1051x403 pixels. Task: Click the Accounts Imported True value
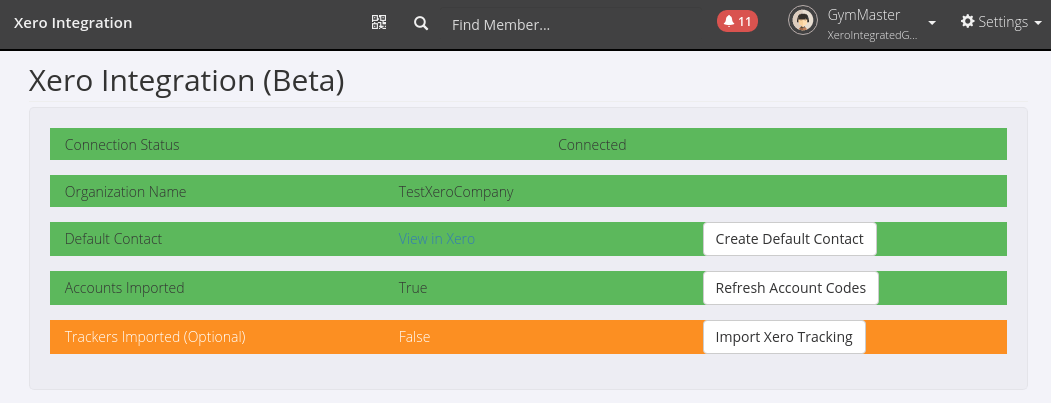pyautogui.click(x=413, y=288)
